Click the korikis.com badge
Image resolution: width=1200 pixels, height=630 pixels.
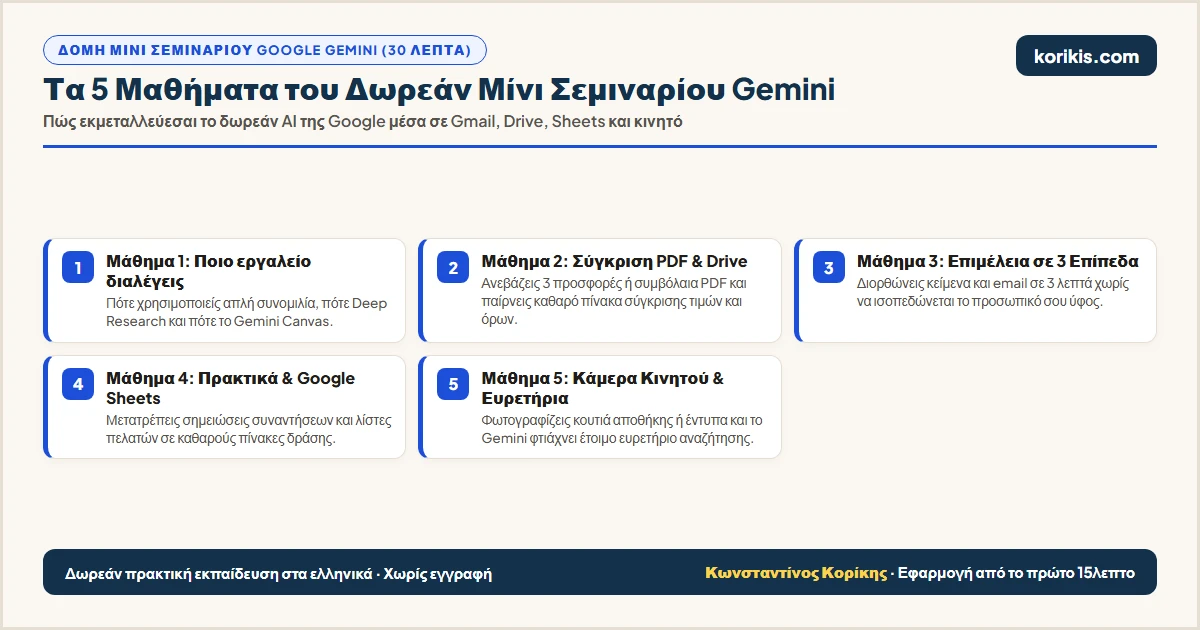click(x=1086, y=56)
